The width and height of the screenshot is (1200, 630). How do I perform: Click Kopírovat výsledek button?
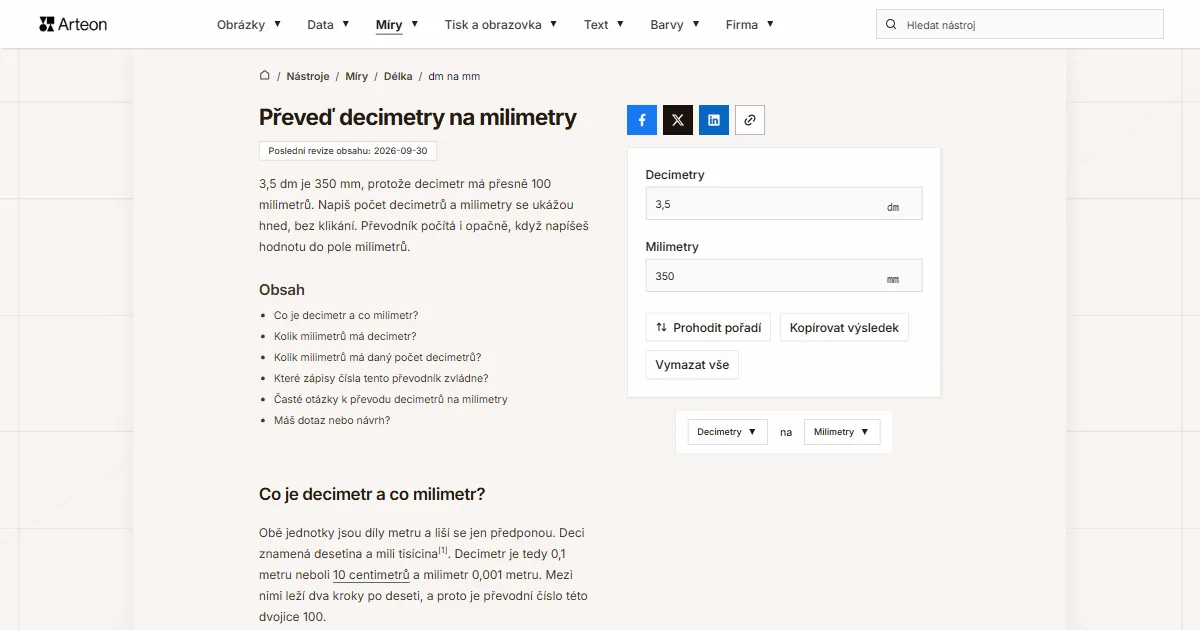click(844, 327)
